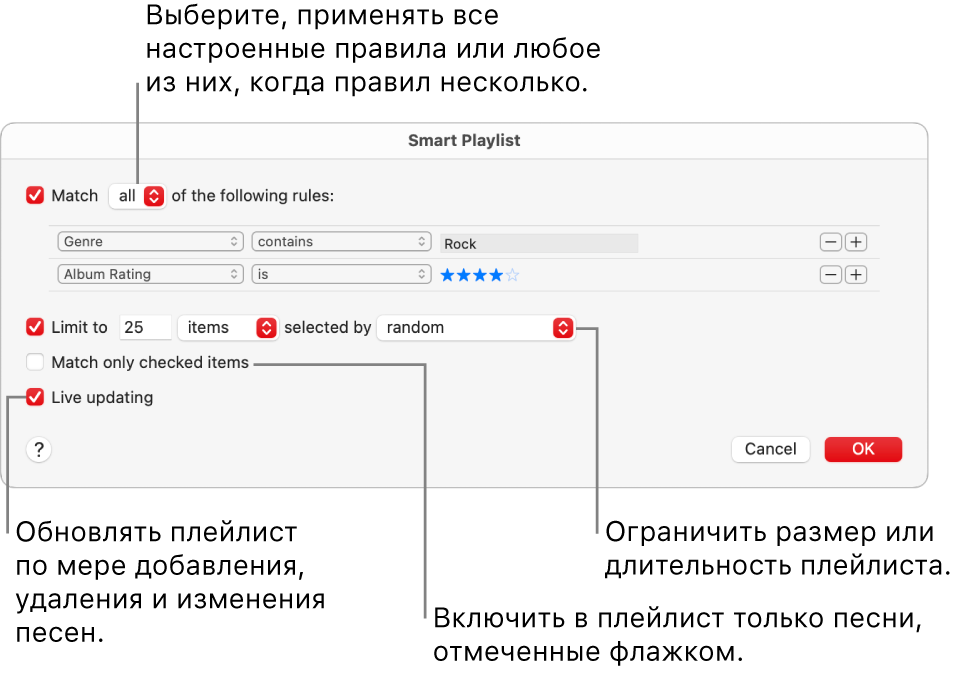Viewport: 971px width, 673px height.
Task: Open the Genre field dropdown
Action: [x=149, y=241]
